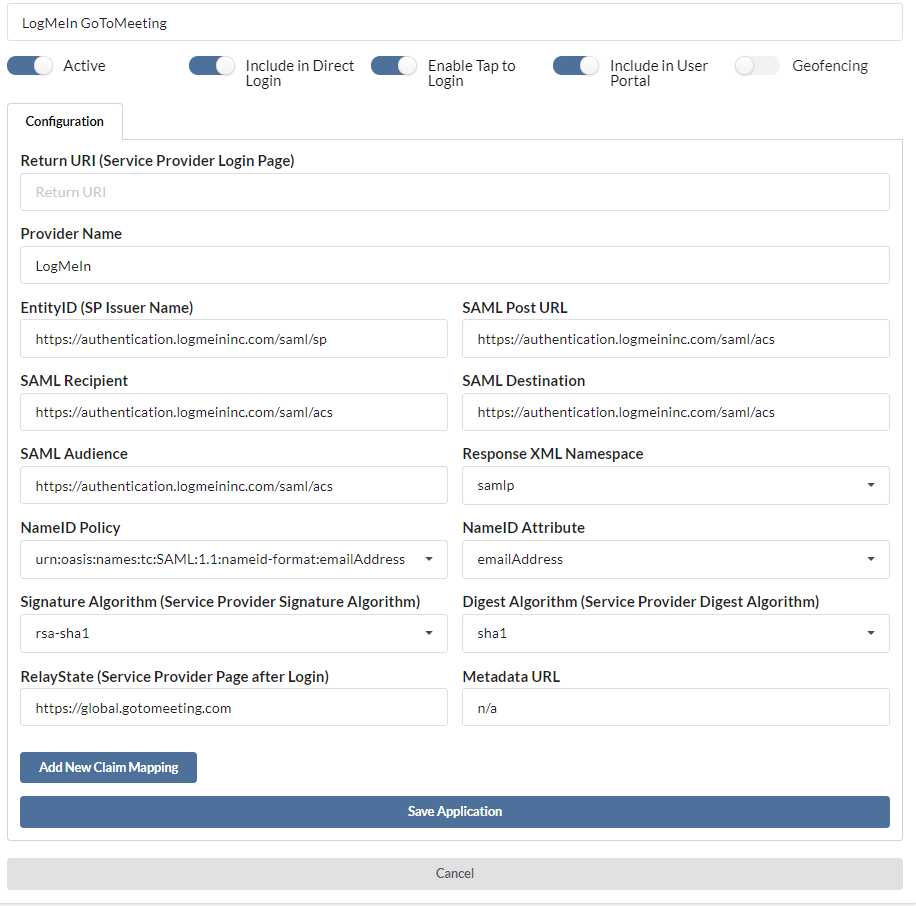Screen dimensions: 916x906
Task: Click the application name field LogMeIn GoToMeeting
Action: click(x=454, y=23)
